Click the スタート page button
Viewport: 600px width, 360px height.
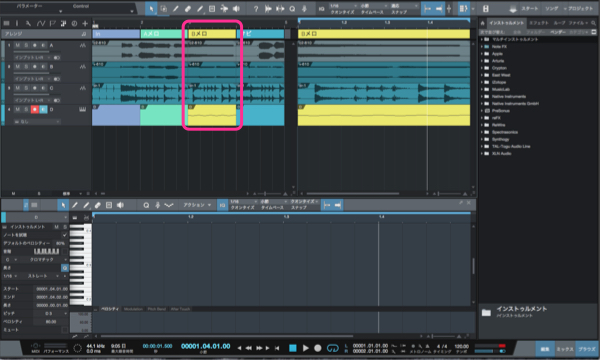530,8
